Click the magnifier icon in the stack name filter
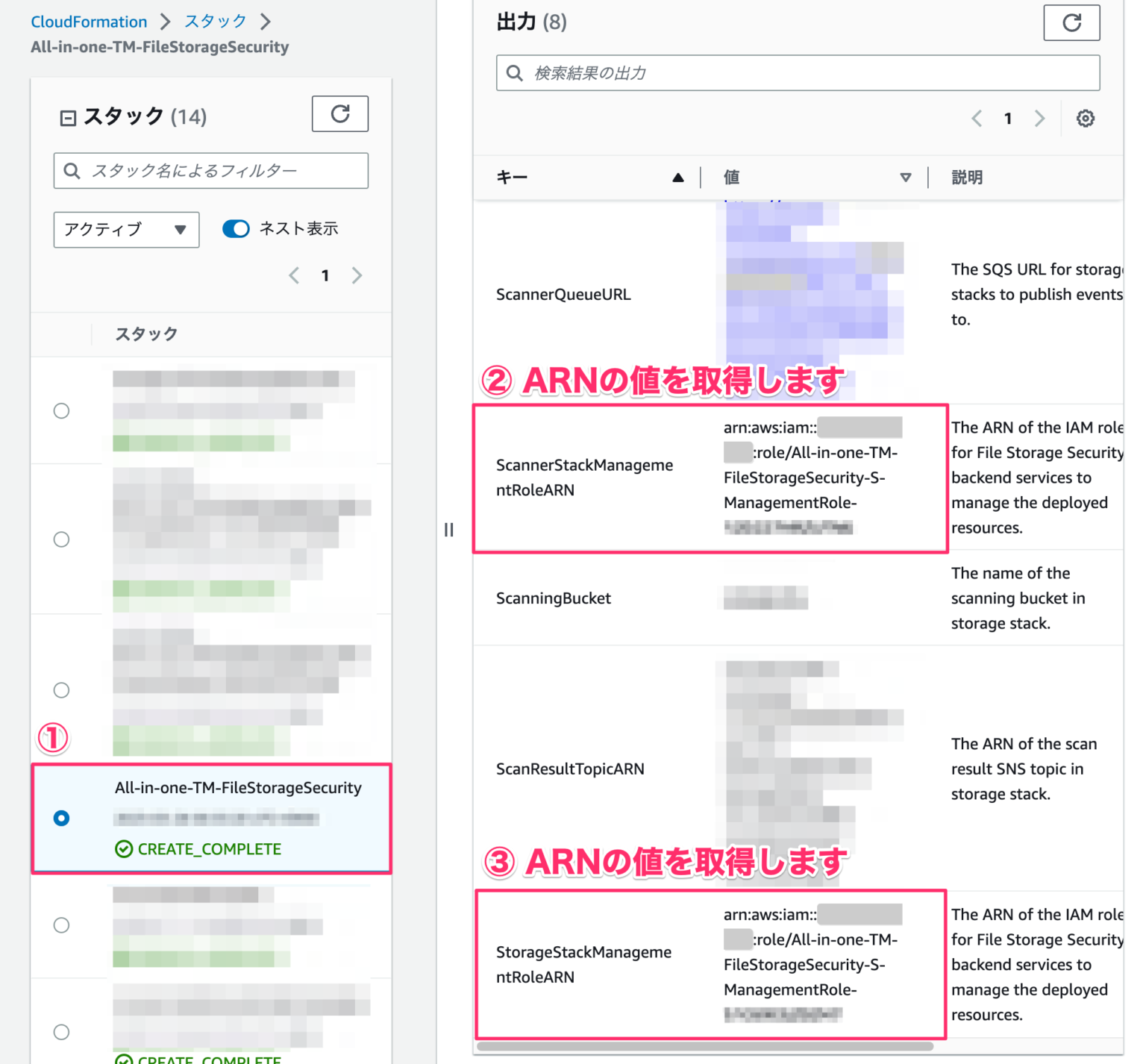 point(72,170)
